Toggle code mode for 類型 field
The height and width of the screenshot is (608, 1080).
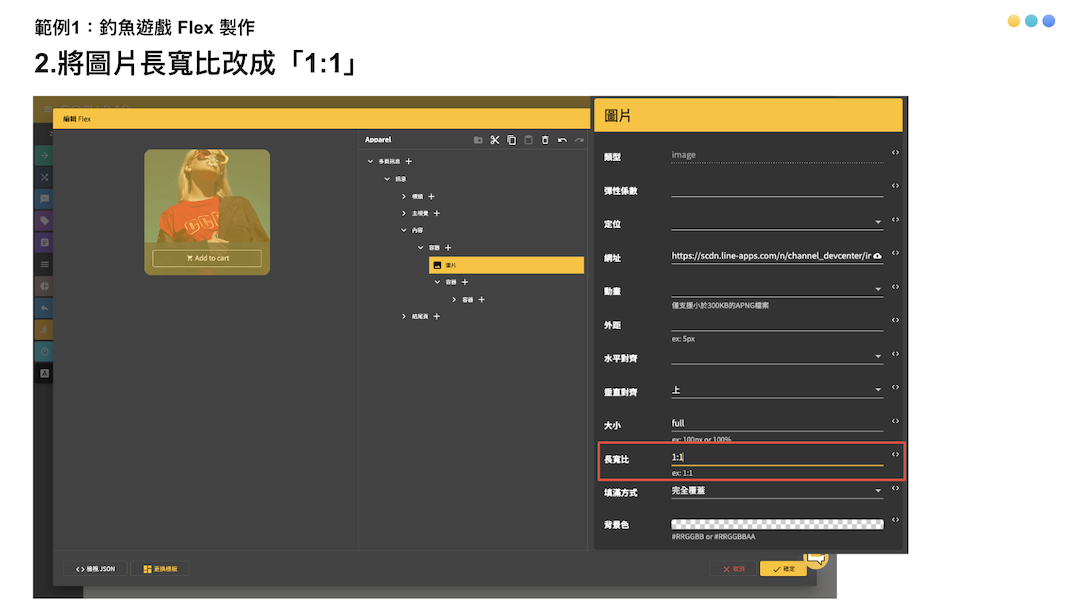click(x=895, y=153)
